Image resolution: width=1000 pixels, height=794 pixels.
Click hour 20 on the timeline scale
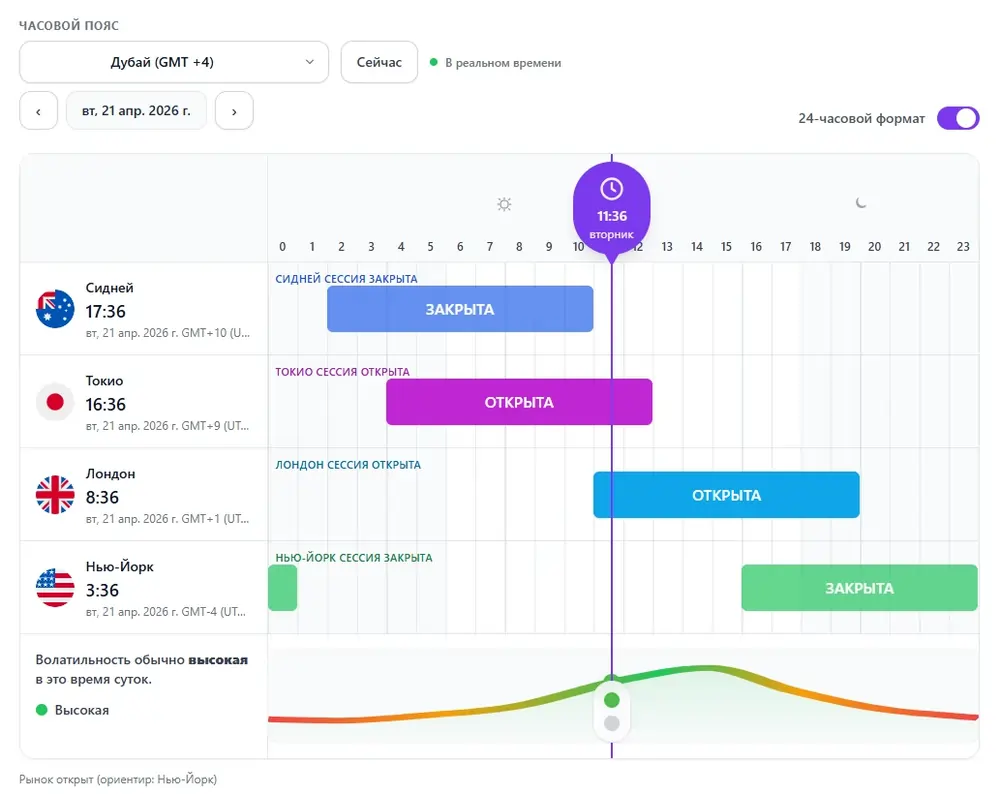click(x=874, y=247)
